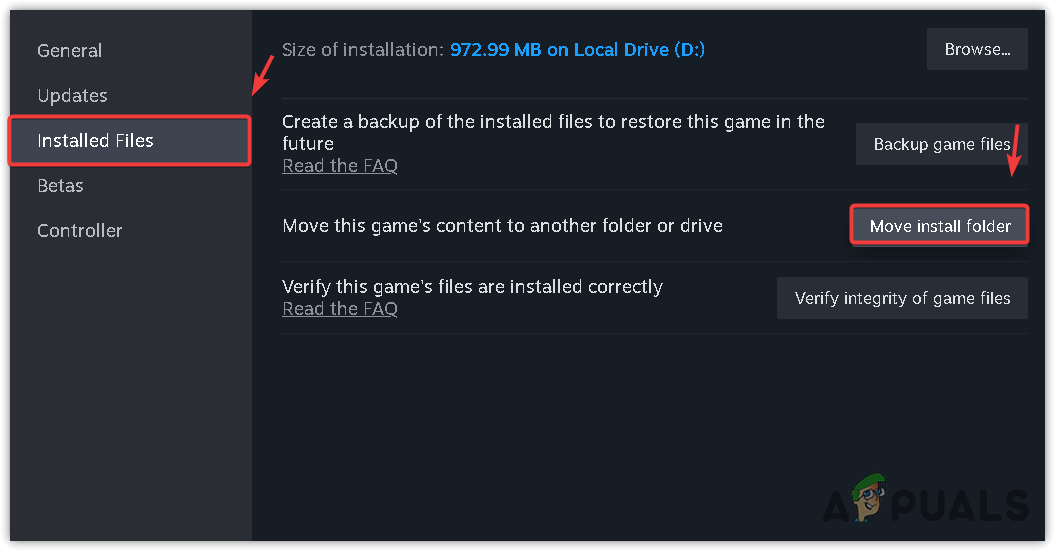Viewport: 1055px width, 551px height.
Task: Open Read the FAQ under verify description
Action: 340,309
